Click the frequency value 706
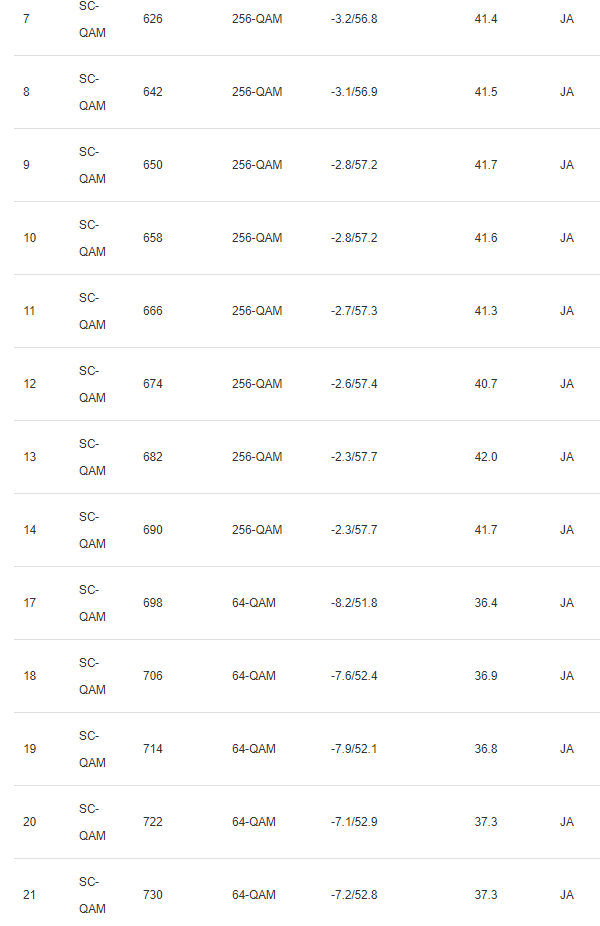Image resolution: width=600 pixels, height=926 pixels. pos(153,676)
